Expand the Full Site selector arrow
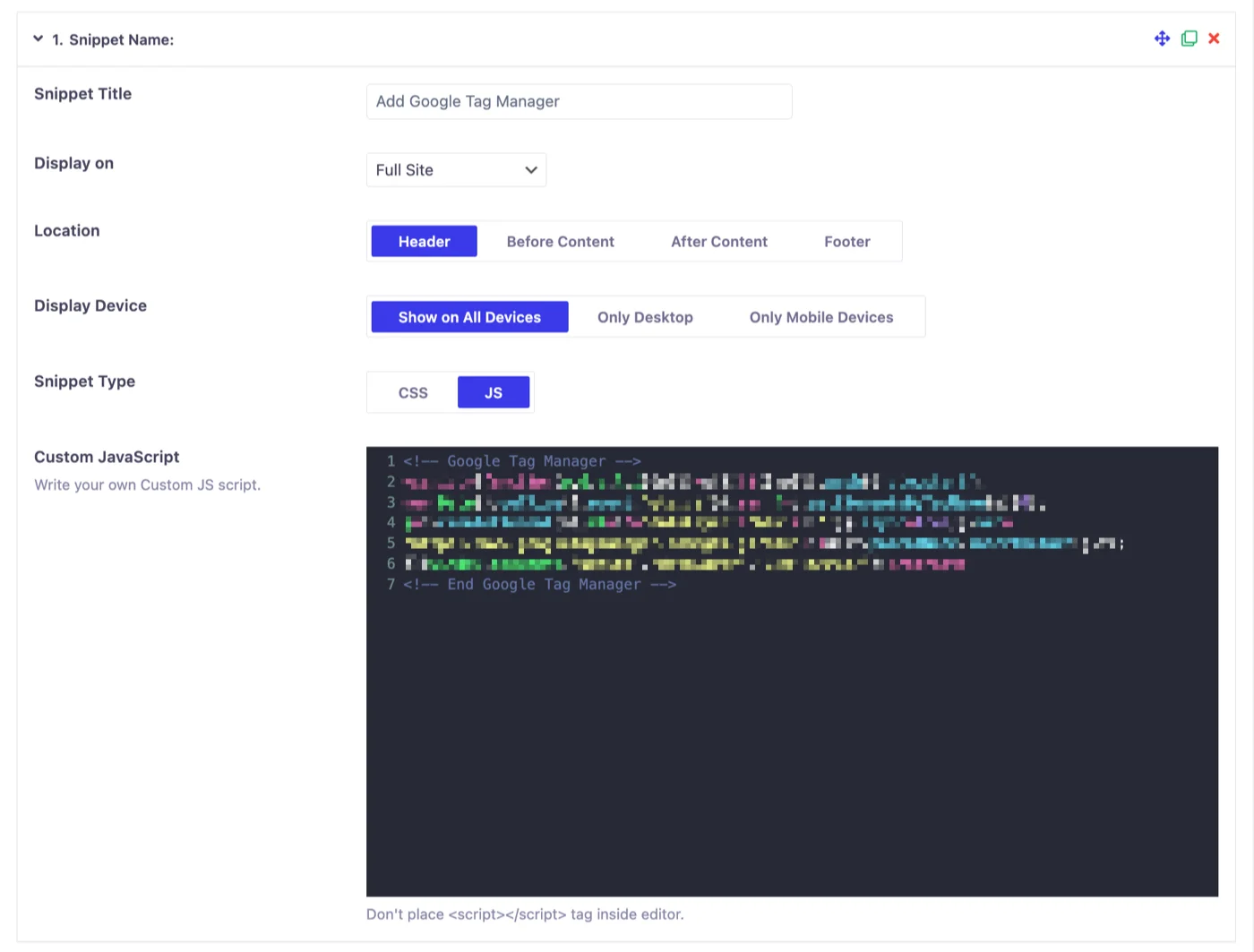 [x=530, y=169]
